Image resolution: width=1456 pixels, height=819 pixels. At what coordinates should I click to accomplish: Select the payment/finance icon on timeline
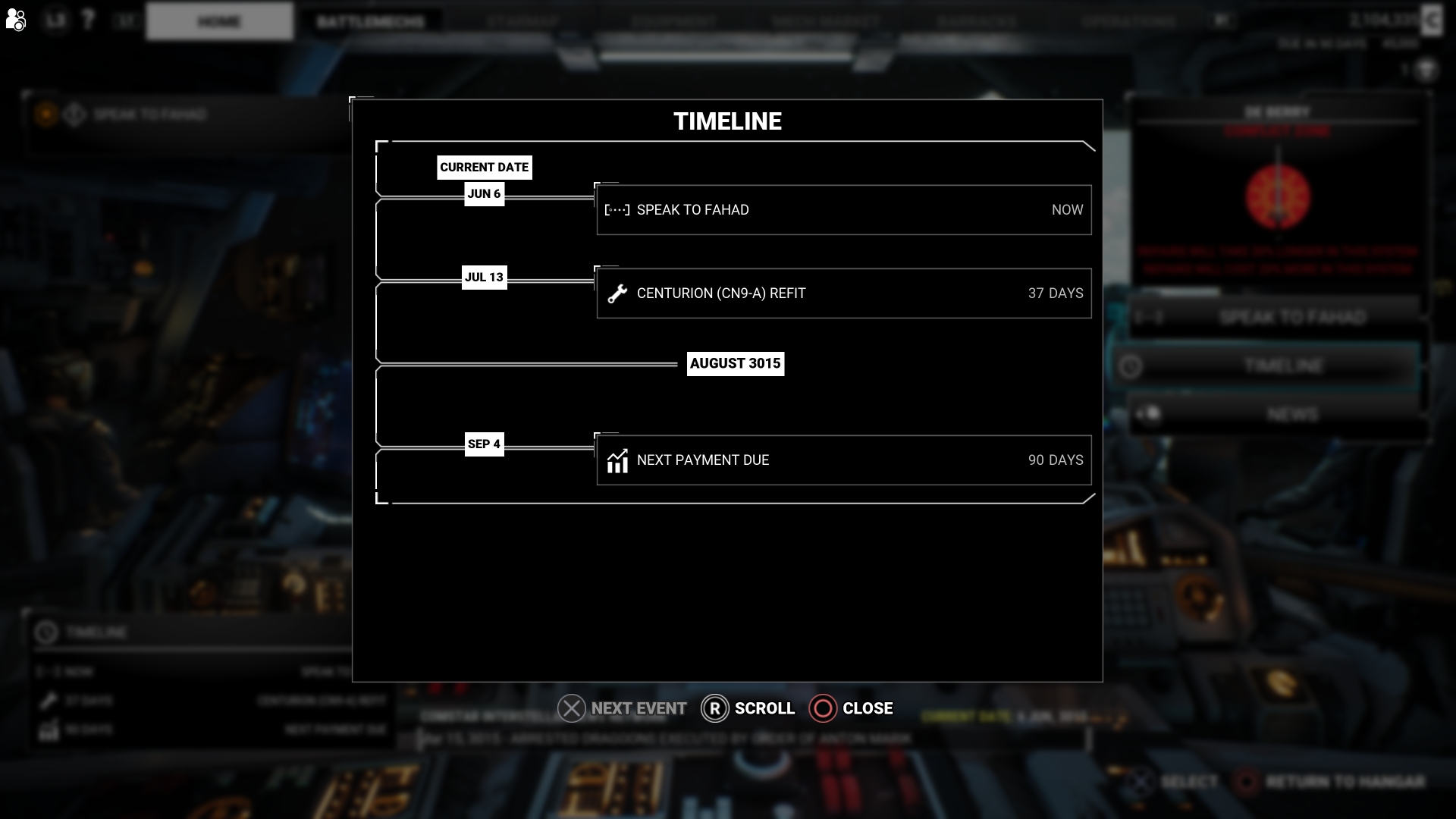click(617, 460)
